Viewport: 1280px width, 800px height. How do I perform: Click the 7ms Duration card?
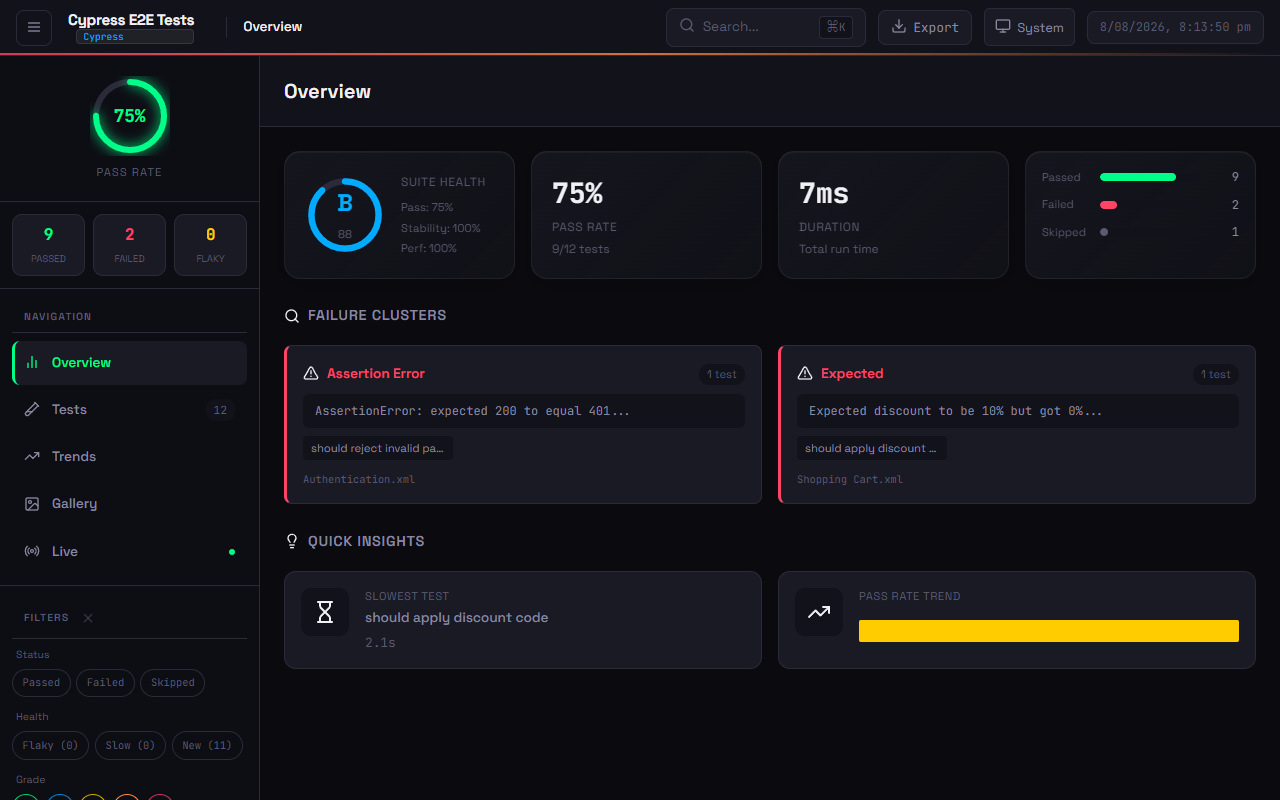(893, 215)
